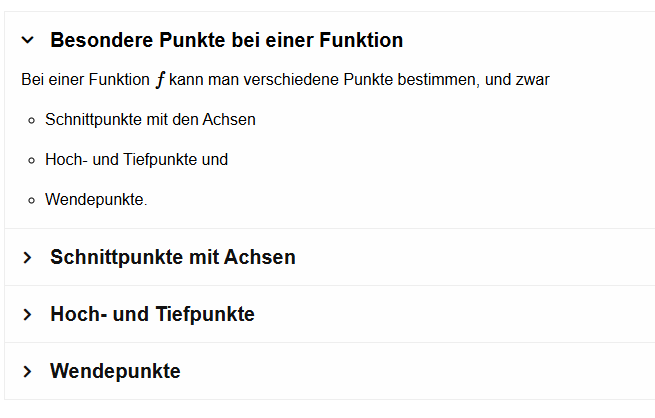Viewport: 655px width, 418px height.
Task: Select the list text 'Wendepunkte.'
Action: (96, 200)
